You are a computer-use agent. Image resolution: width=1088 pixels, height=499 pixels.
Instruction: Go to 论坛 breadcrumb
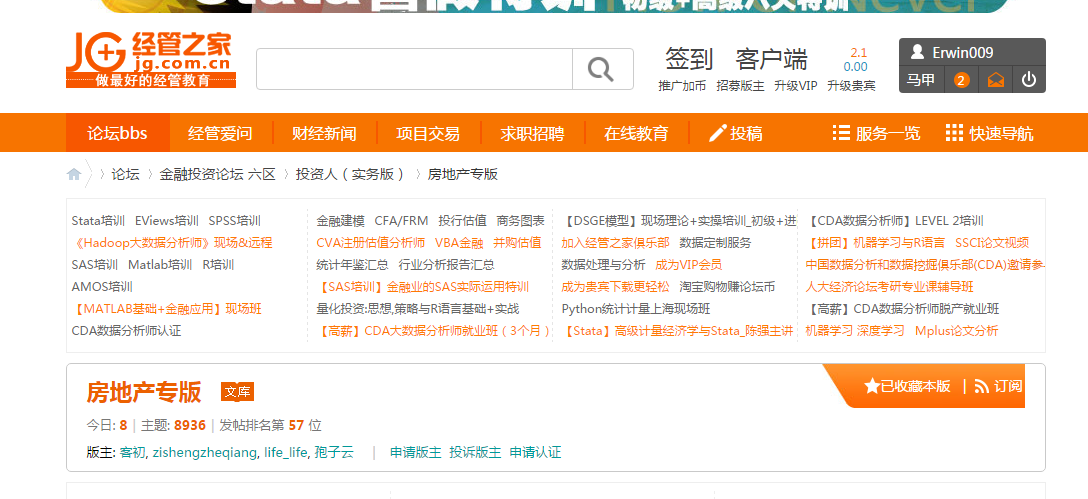(126, 174)
